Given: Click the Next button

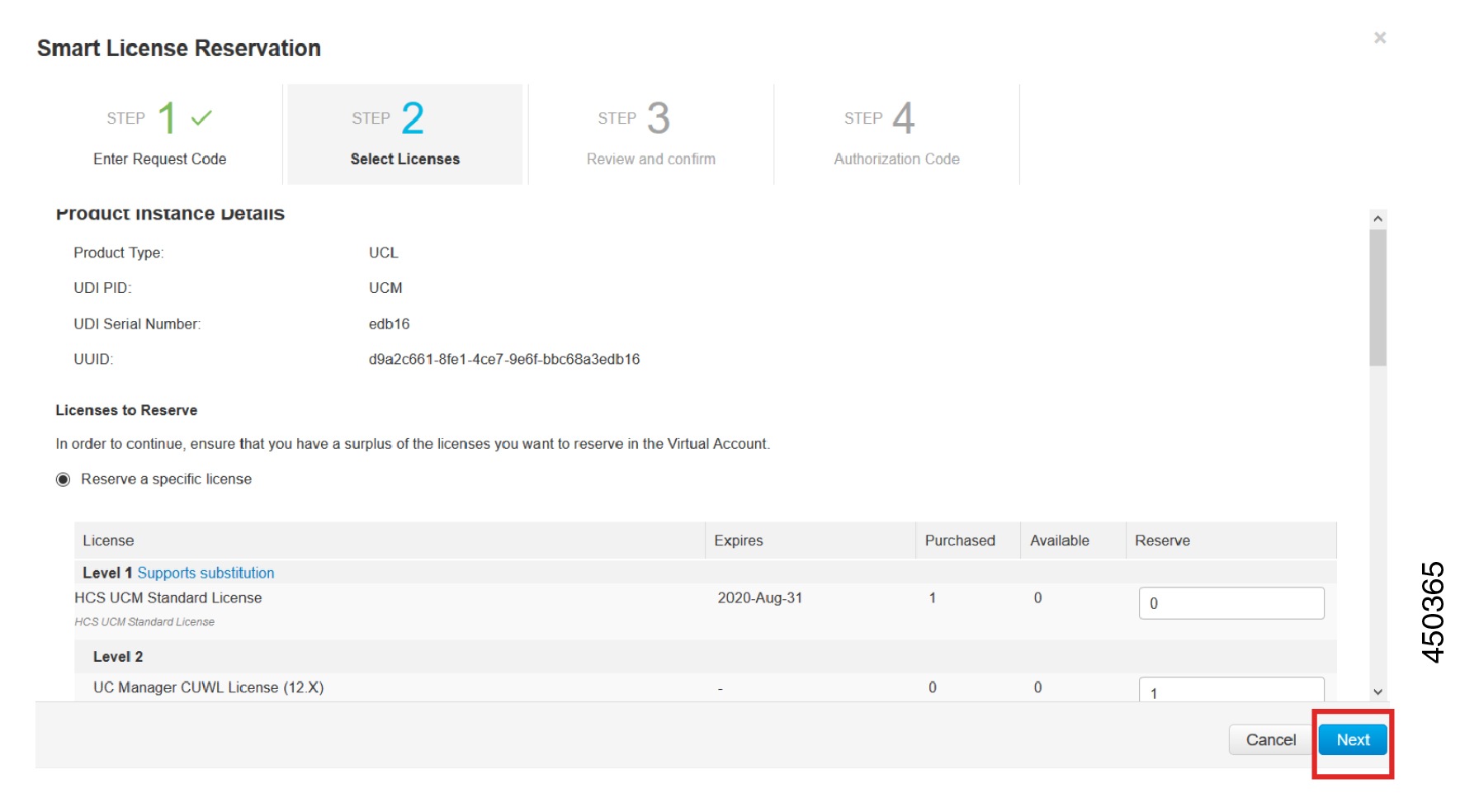Looking at the screenshot, I should [x=1352, y=739].
